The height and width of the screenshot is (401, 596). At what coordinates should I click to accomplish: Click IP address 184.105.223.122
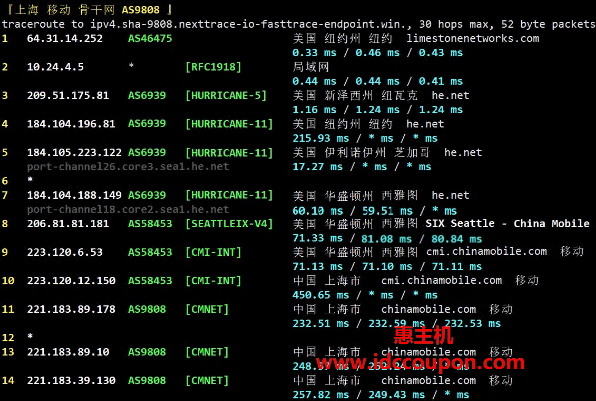74,152
